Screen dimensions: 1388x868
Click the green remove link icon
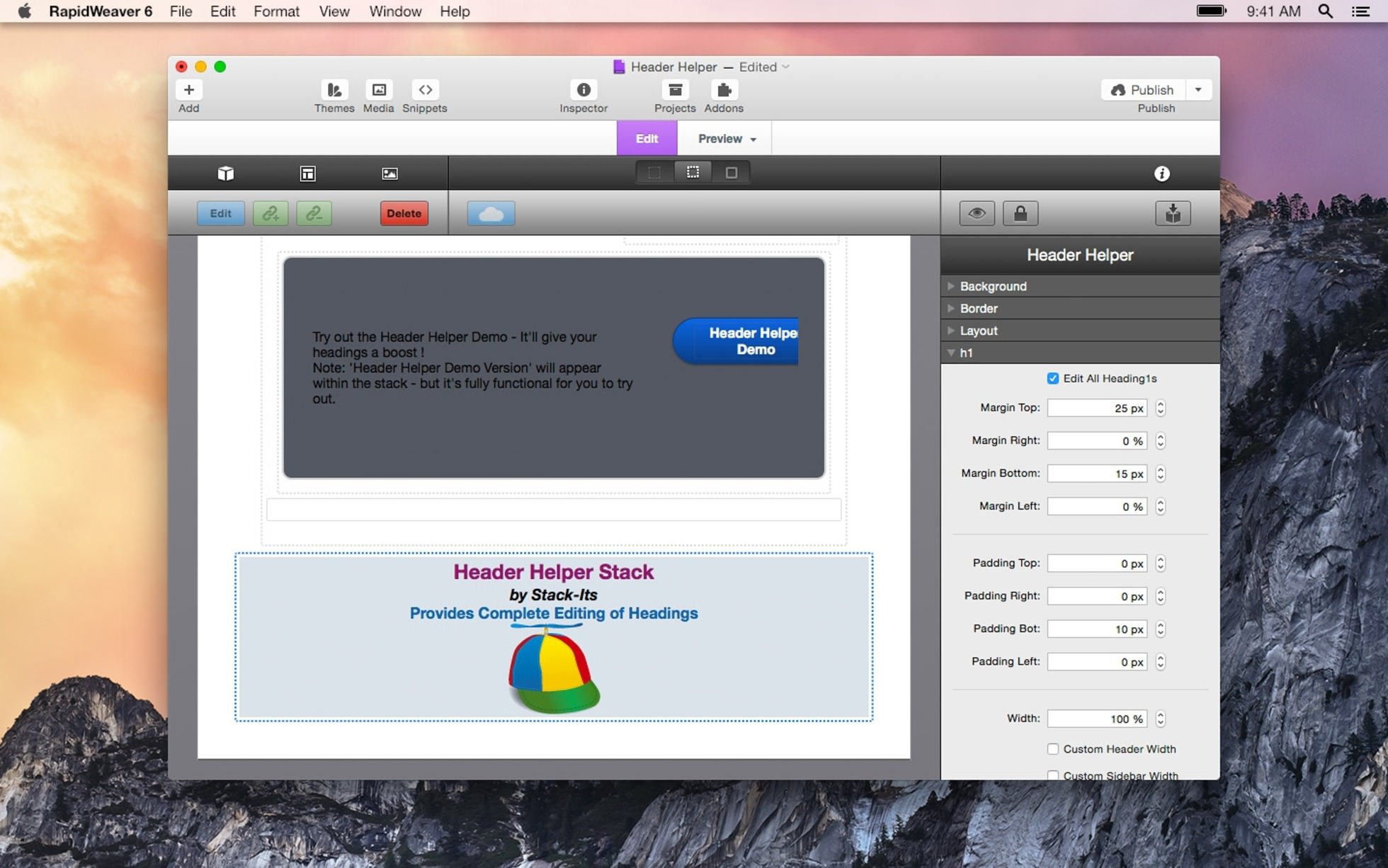point(314,213)
